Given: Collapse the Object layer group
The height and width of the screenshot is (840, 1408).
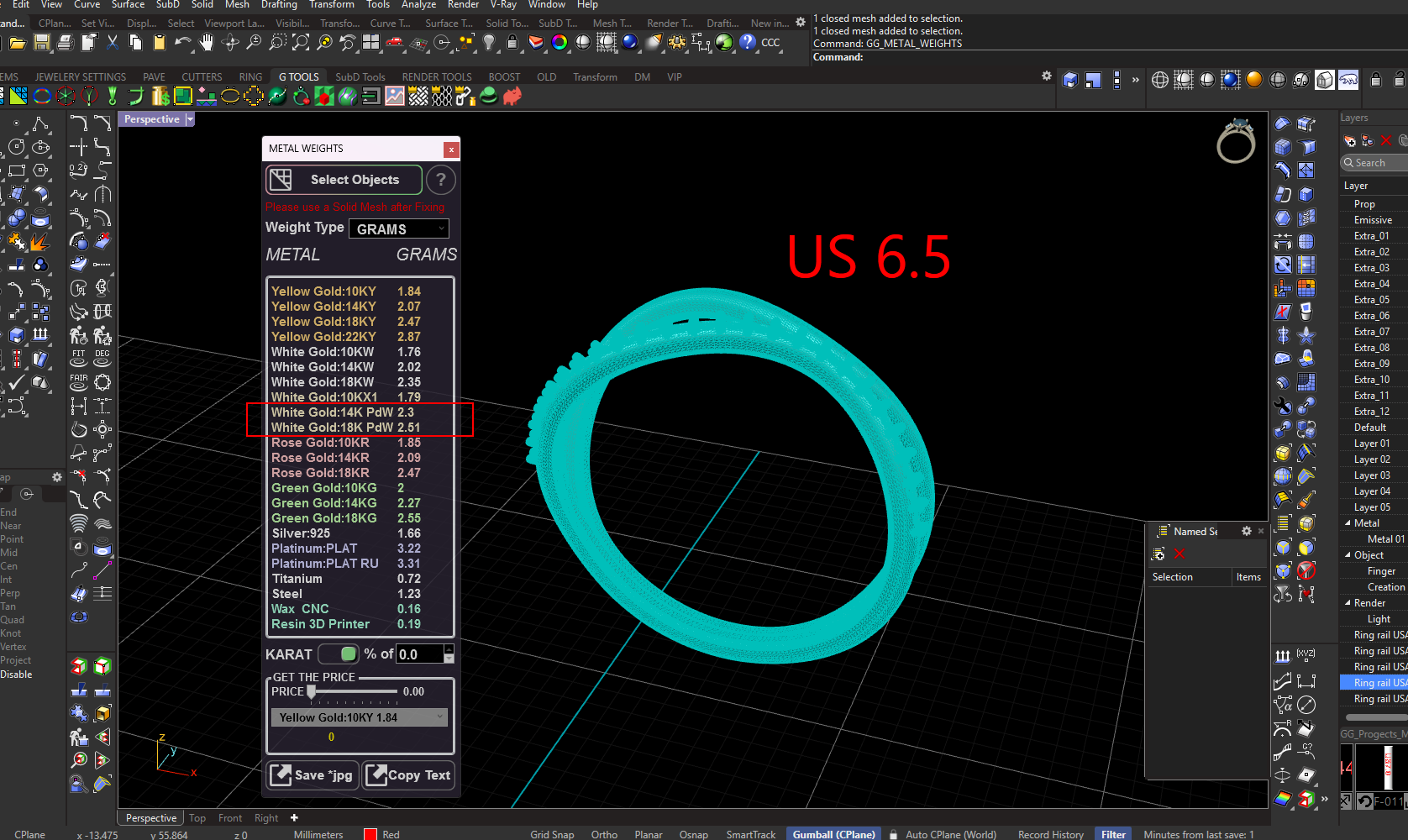Looking at the screenshot, I should (1348, 555).
